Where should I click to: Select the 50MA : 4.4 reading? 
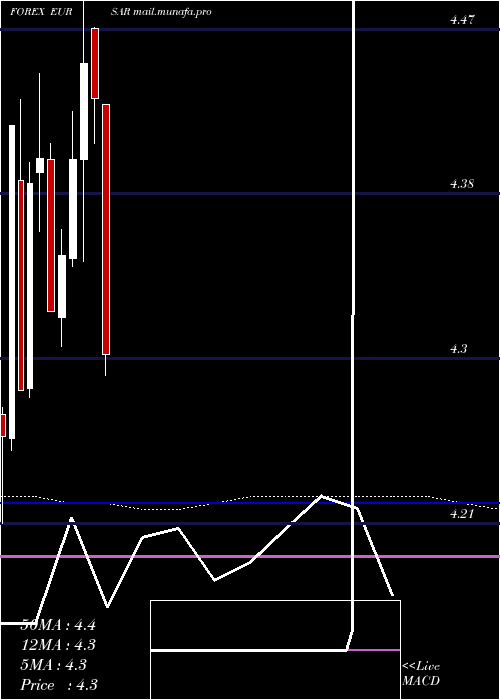58,625
